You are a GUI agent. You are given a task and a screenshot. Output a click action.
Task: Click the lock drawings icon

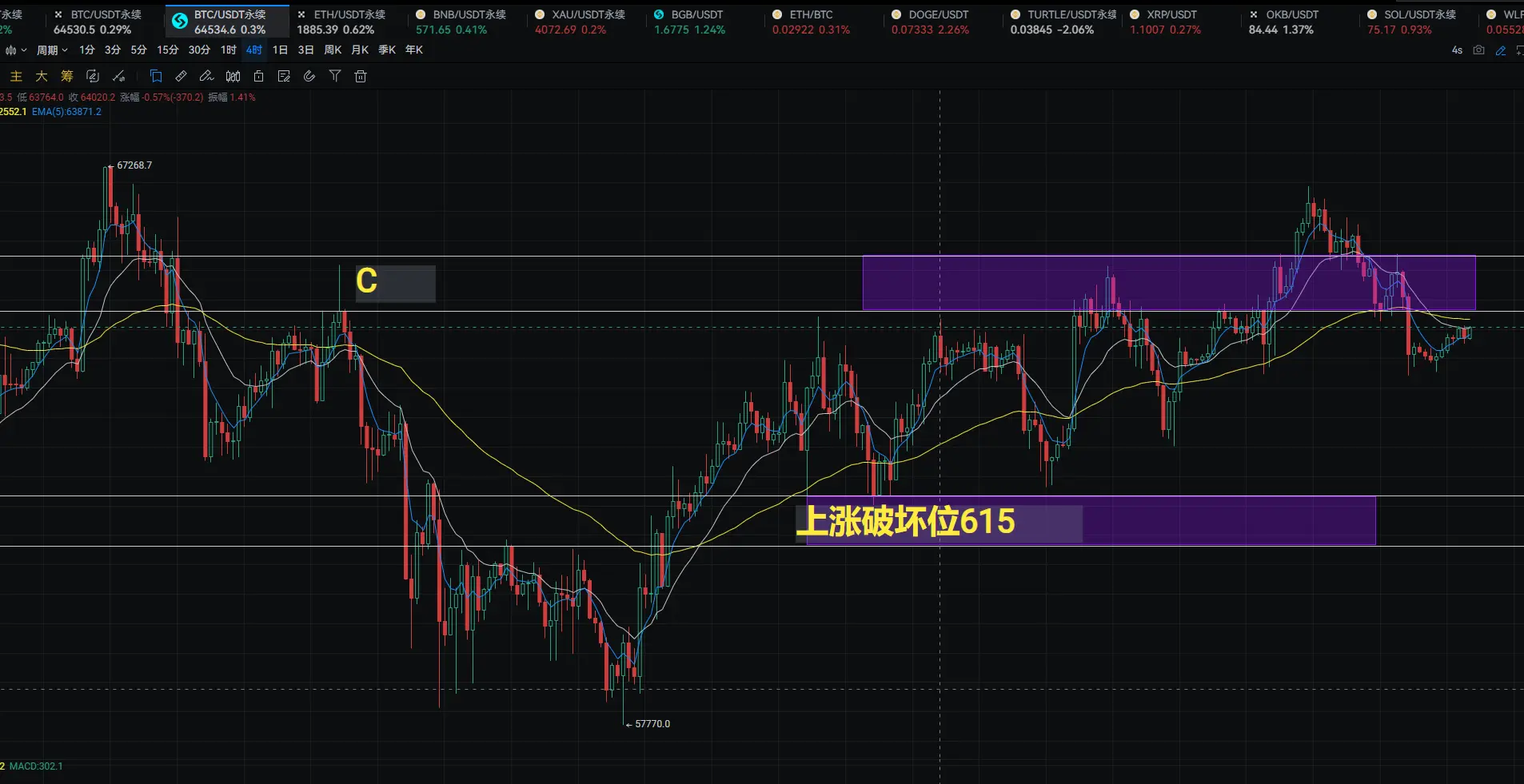tap(258, 77)
